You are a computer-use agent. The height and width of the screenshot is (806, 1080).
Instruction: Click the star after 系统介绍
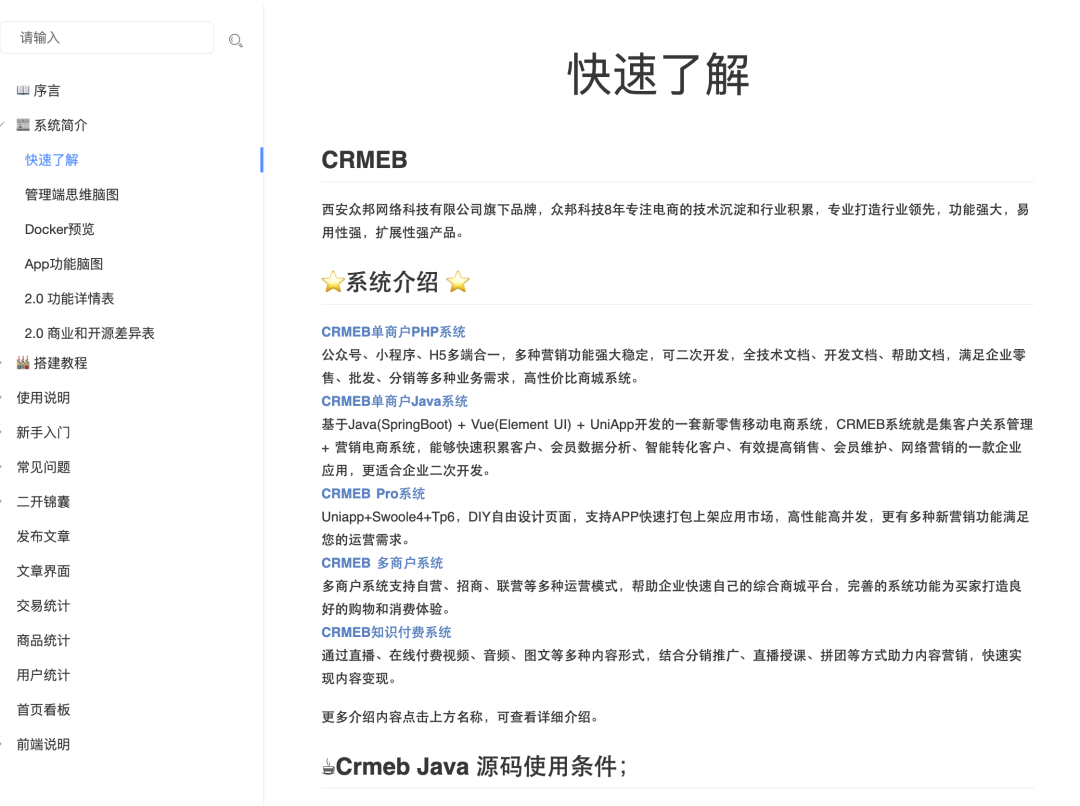[457, 282]
